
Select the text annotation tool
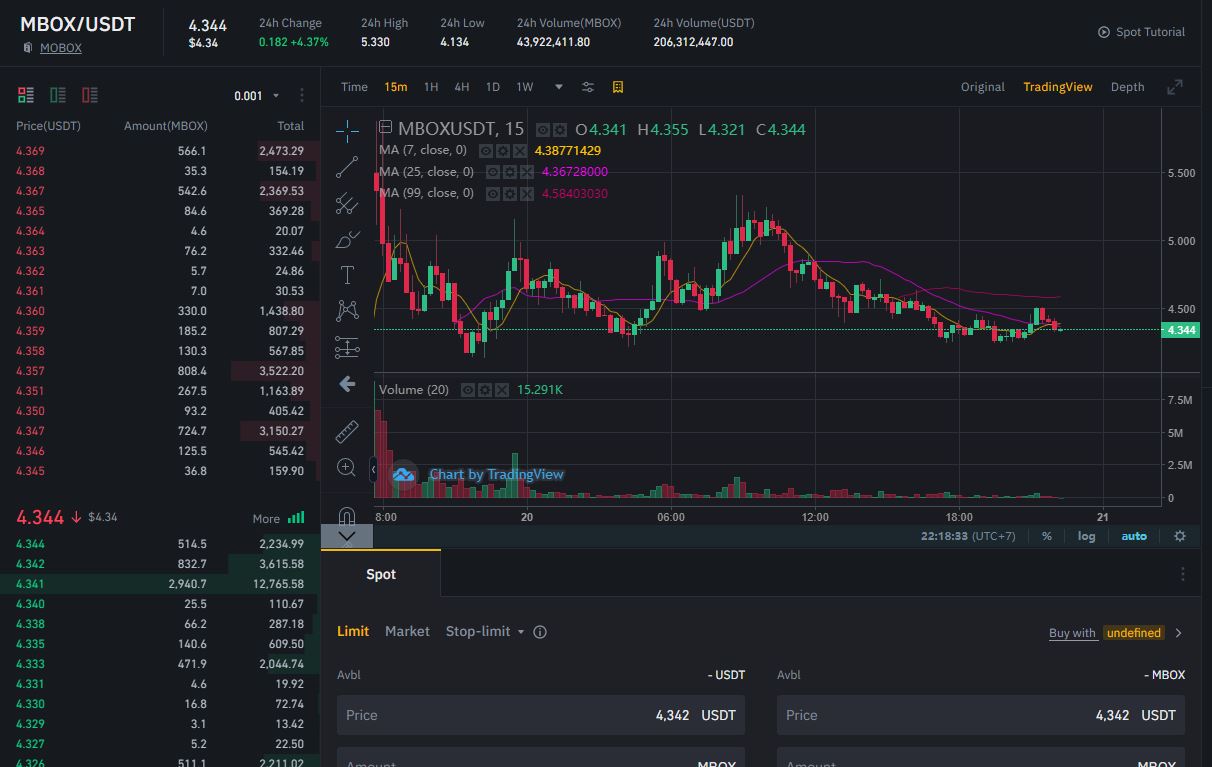[347, 275]
